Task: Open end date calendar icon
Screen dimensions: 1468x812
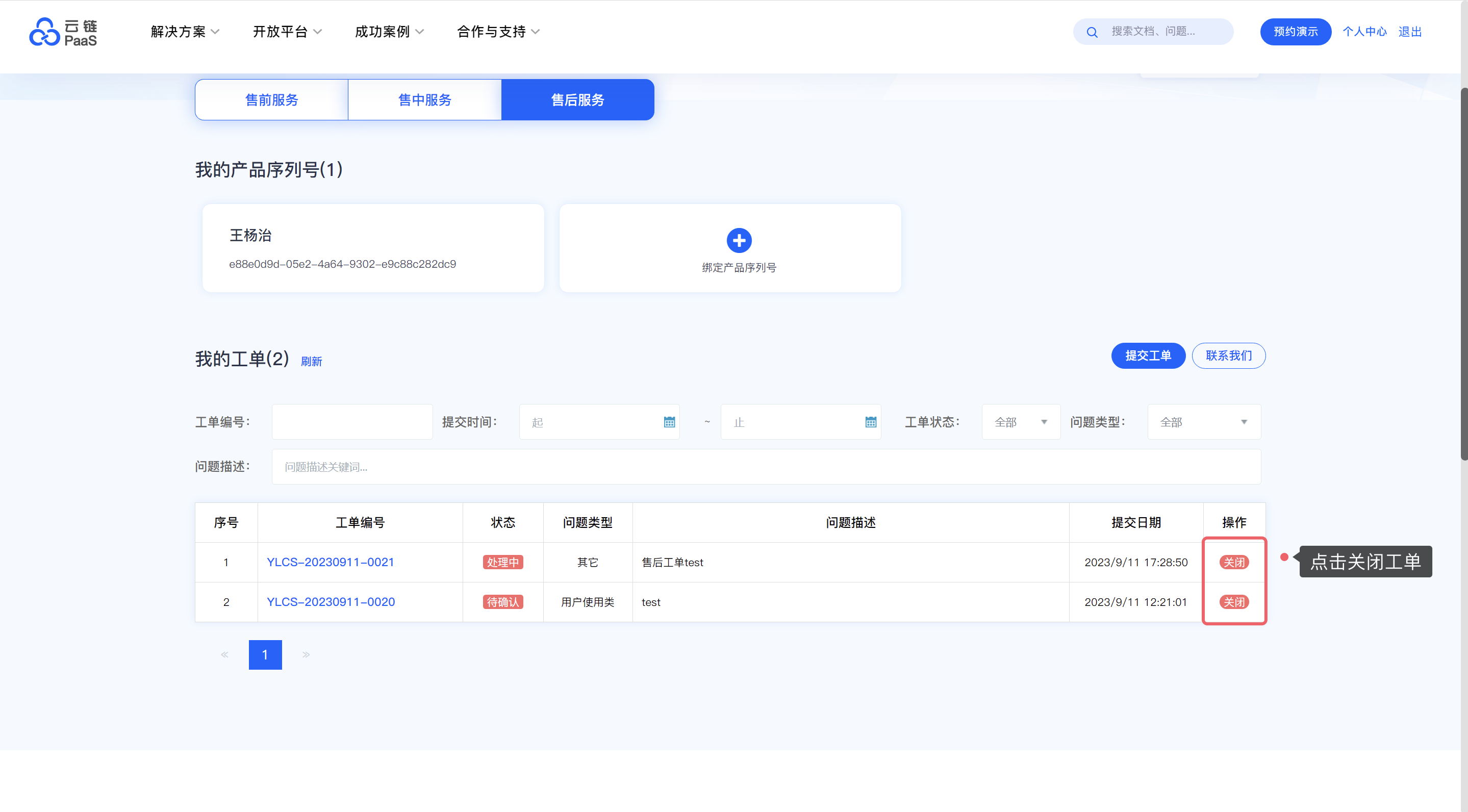Action: tap(870, 422)
